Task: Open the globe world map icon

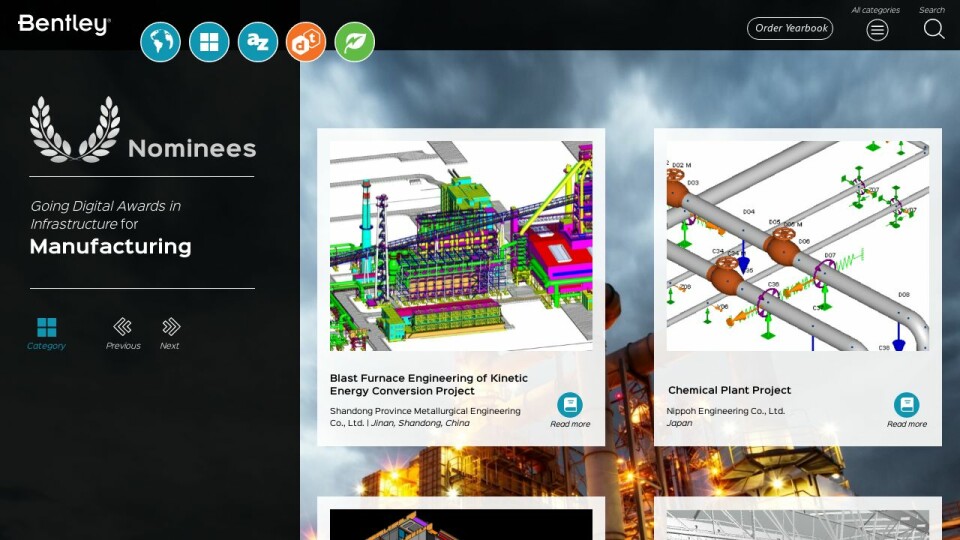Action: 160,42
